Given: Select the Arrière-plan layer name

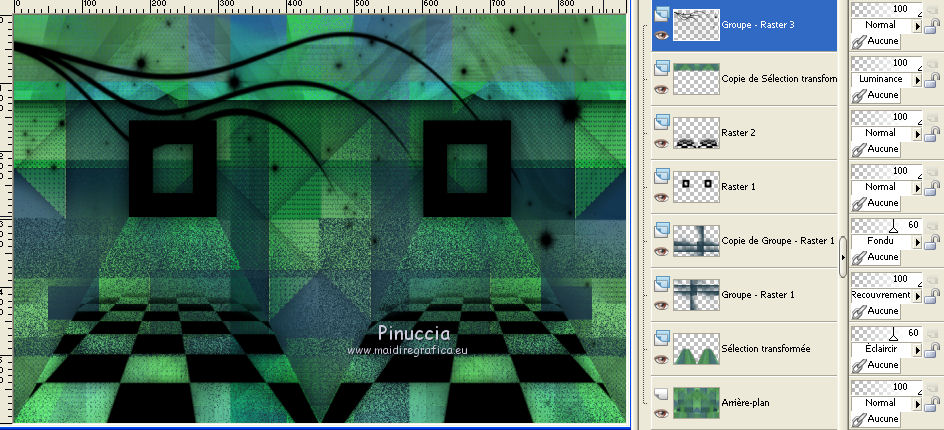Looking at the screenshot, I should tap(745, 403).
